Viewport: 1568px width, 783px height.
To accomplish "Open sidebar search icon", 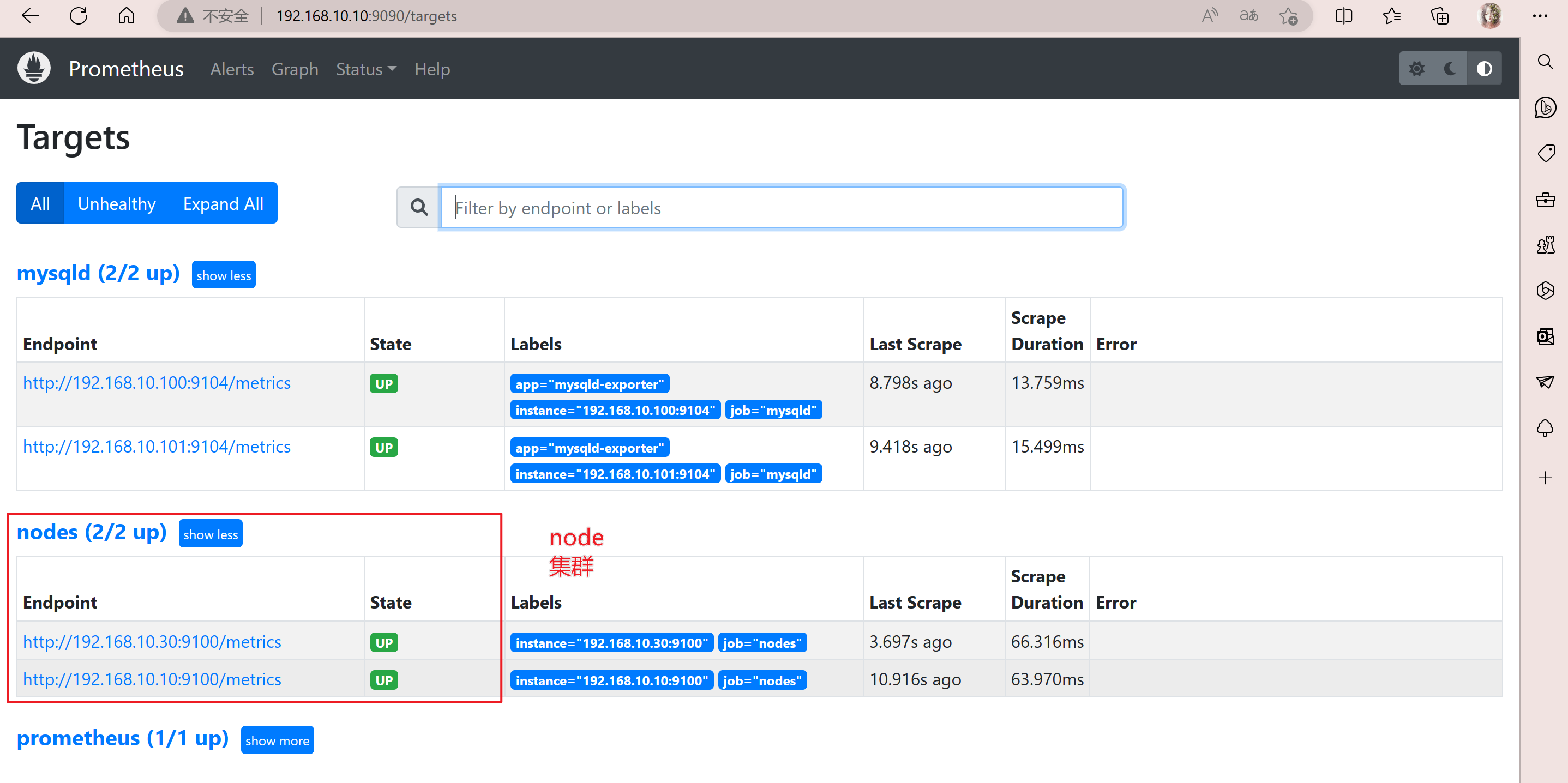I will (1545, 62).
